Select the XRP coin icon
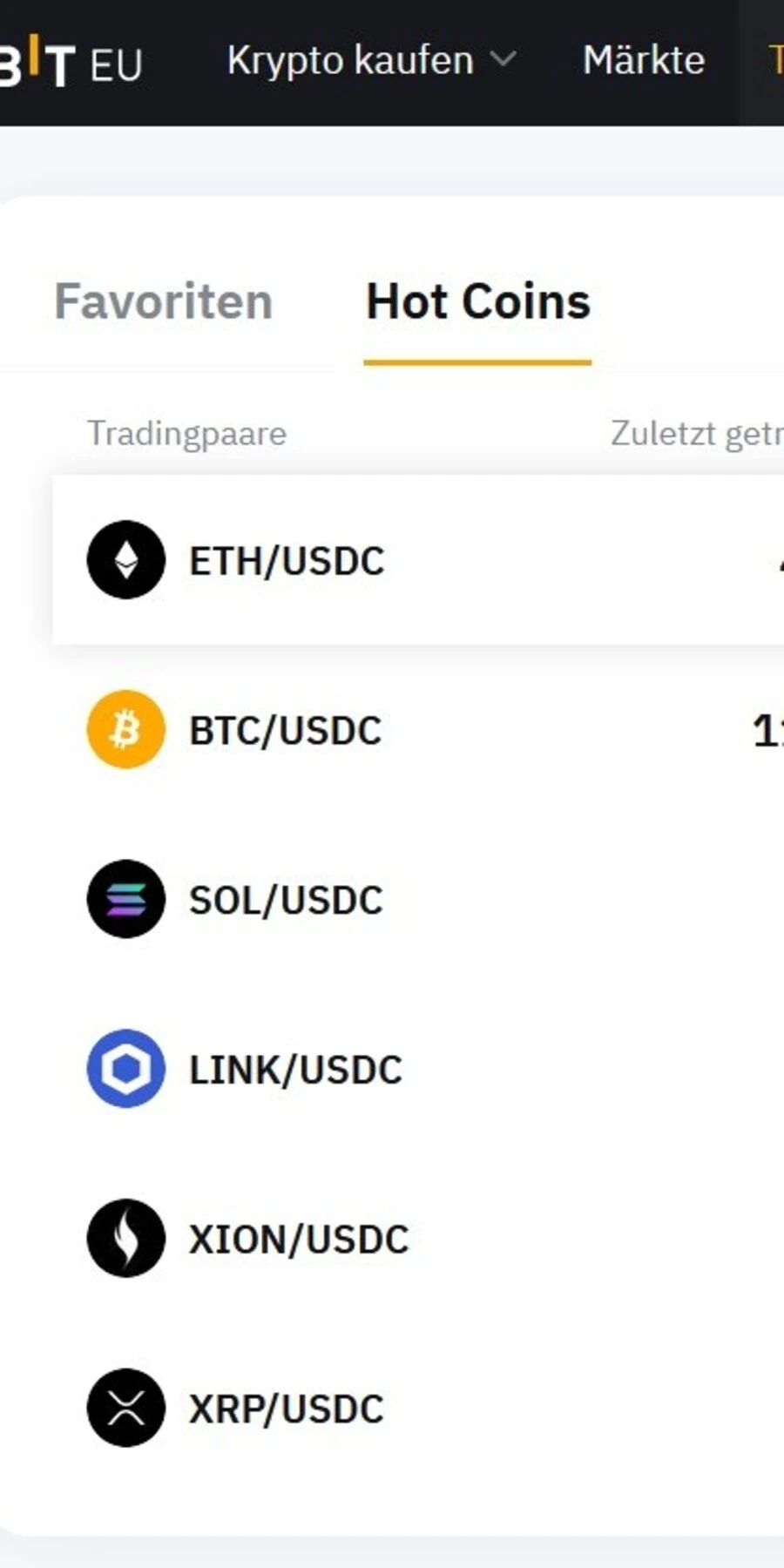 [x=125, y=1408]
